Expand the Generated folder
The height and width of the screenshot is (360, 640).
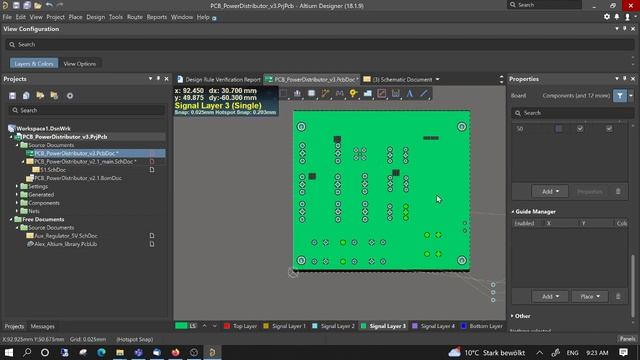[17, 194]
